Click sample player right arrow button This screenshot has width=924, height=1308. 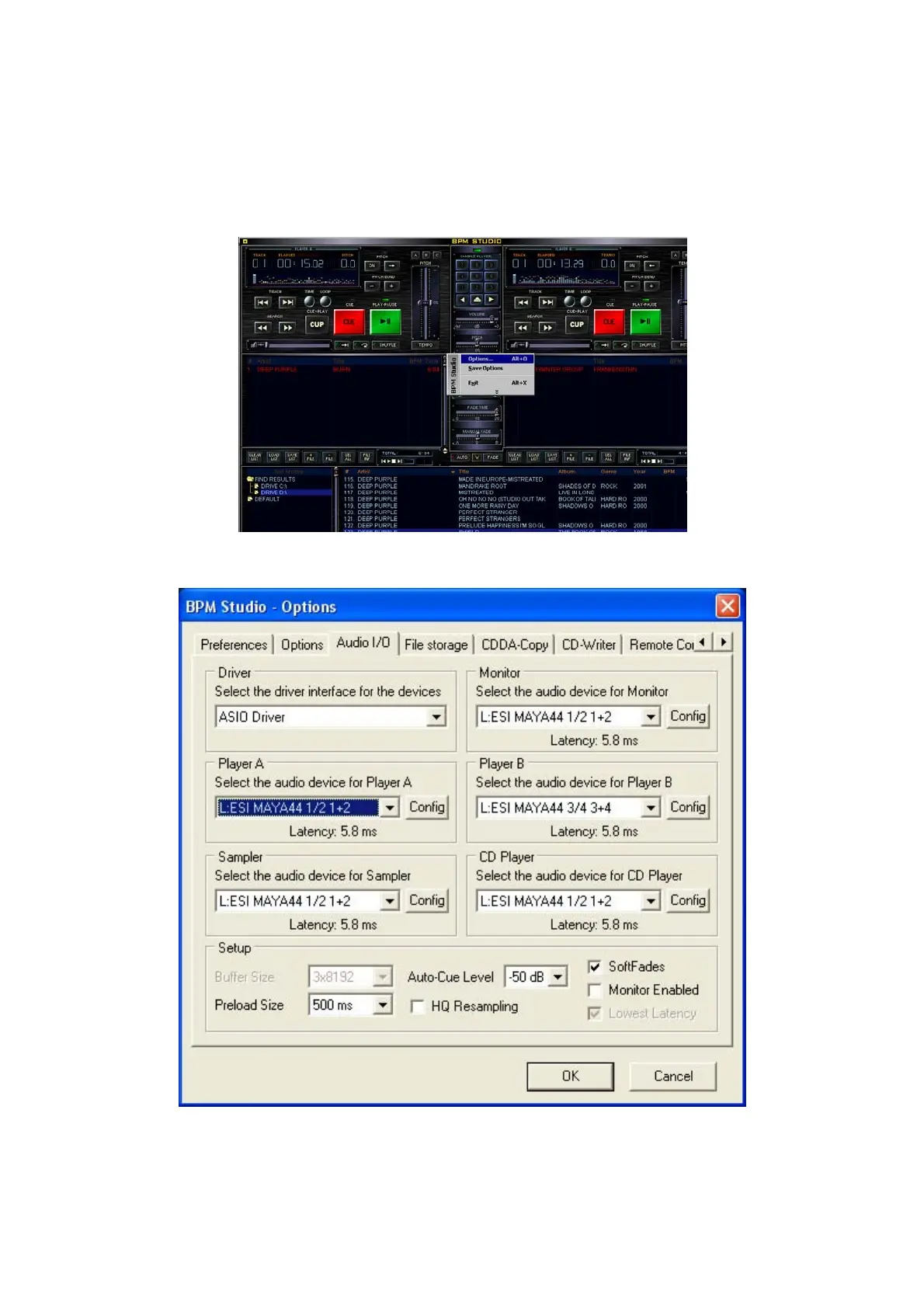pos(490,299)
